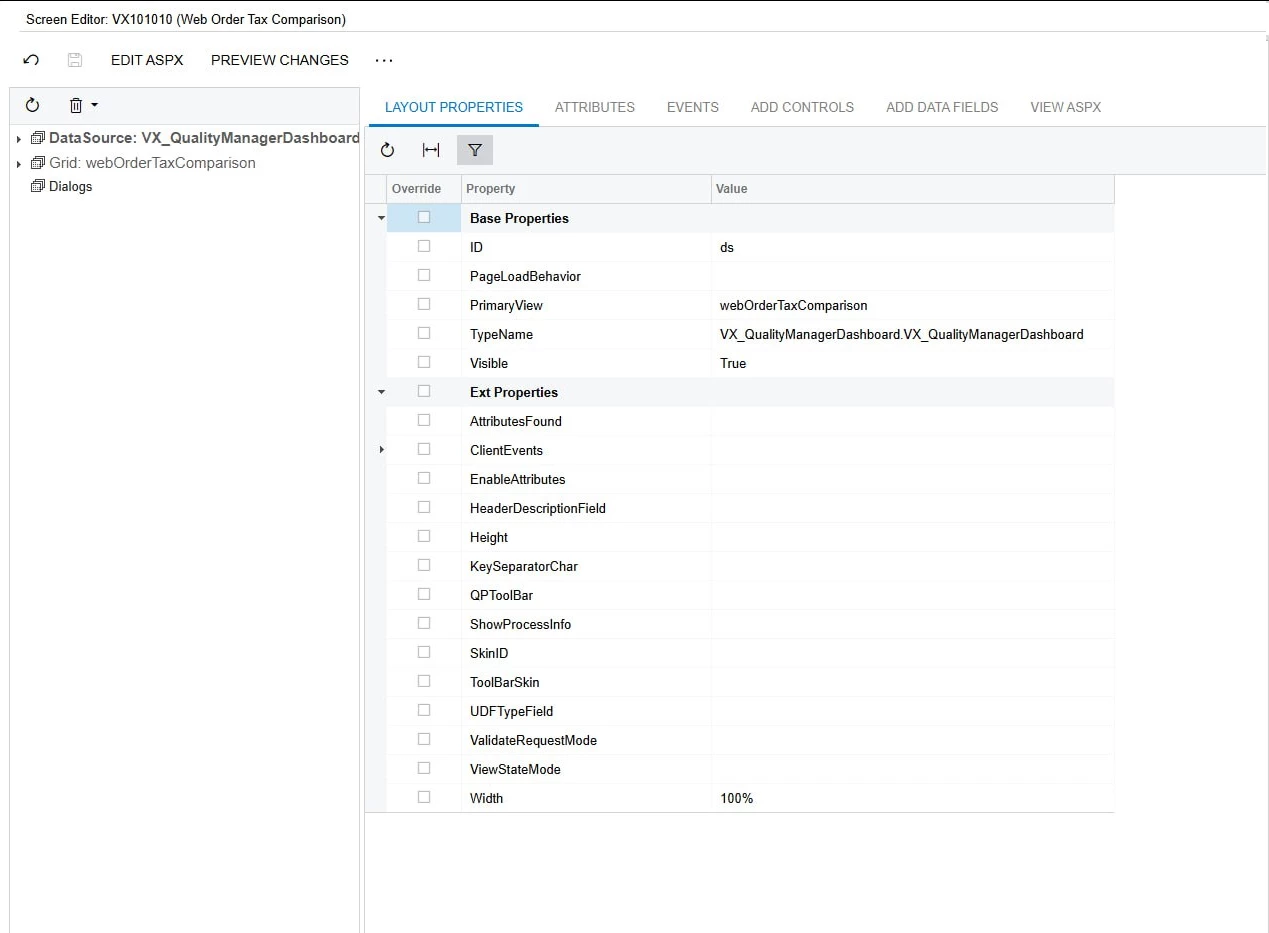The image size is (1269, 933).
Task: Expand the ClientEvents property row
Action: (x=380, y=449)
